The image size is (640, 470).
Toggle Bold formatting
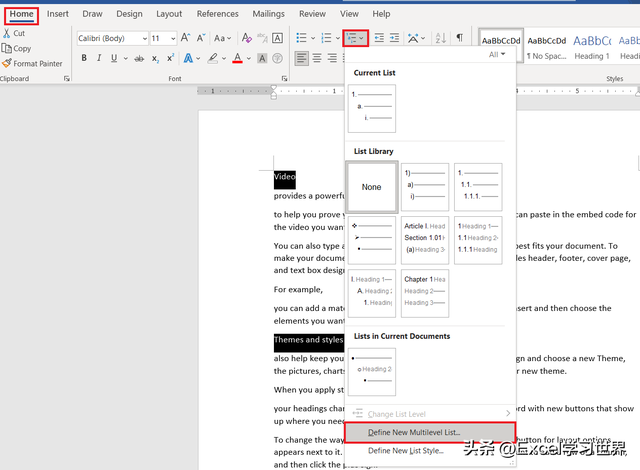(x=84, y=58)
